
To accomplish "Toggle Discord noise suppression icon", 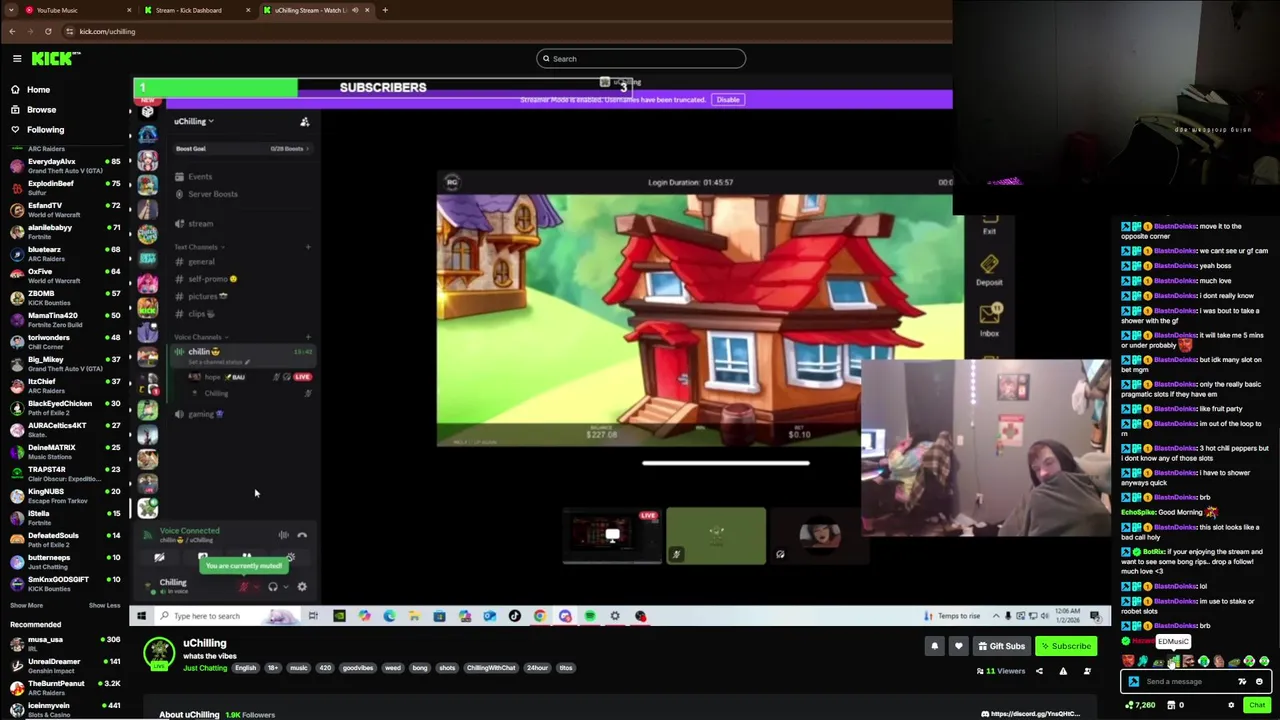I will pos(284,535).
